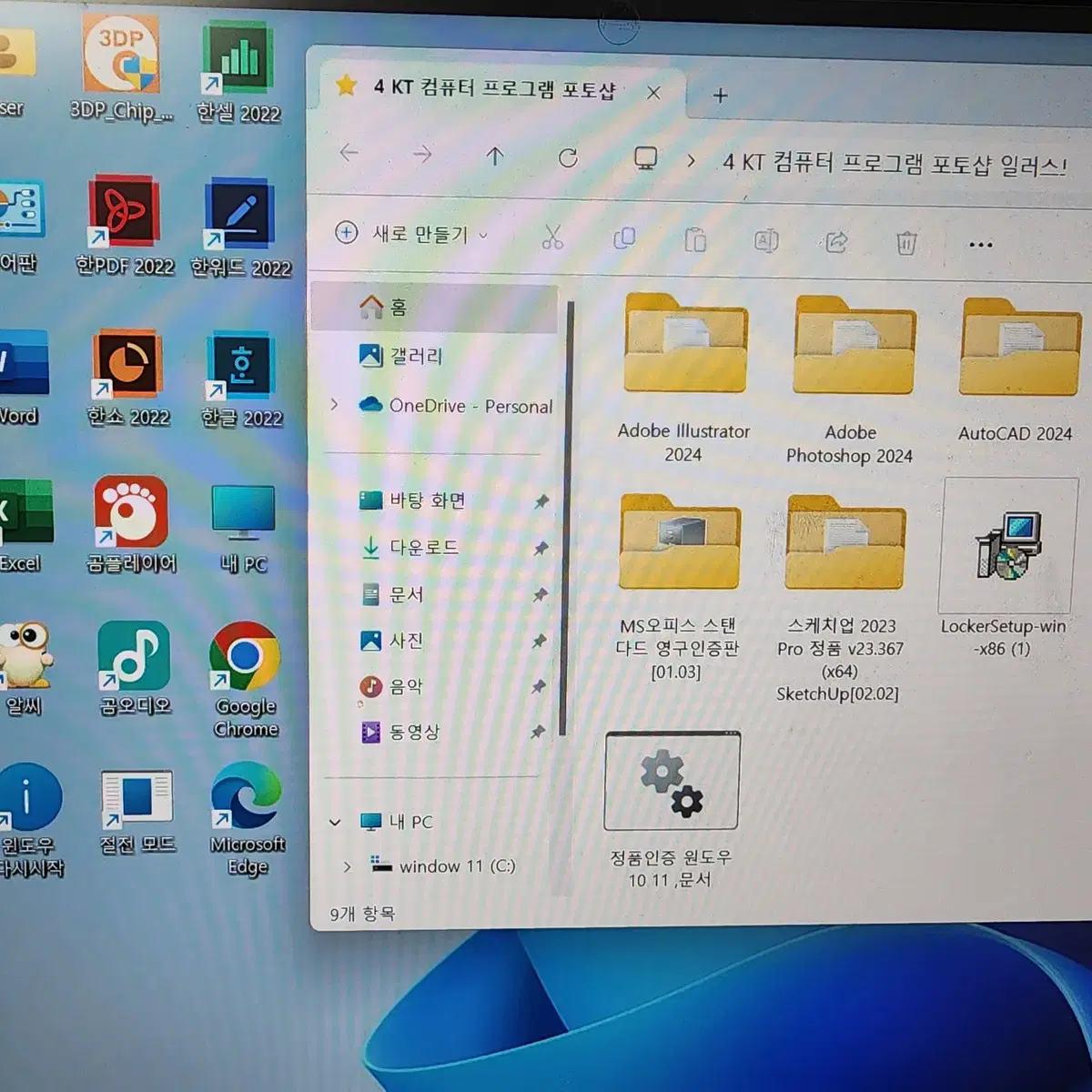Open 음악 in quick access
This screenshot has width=1092, height=1092.
click(x=392, y=686)
